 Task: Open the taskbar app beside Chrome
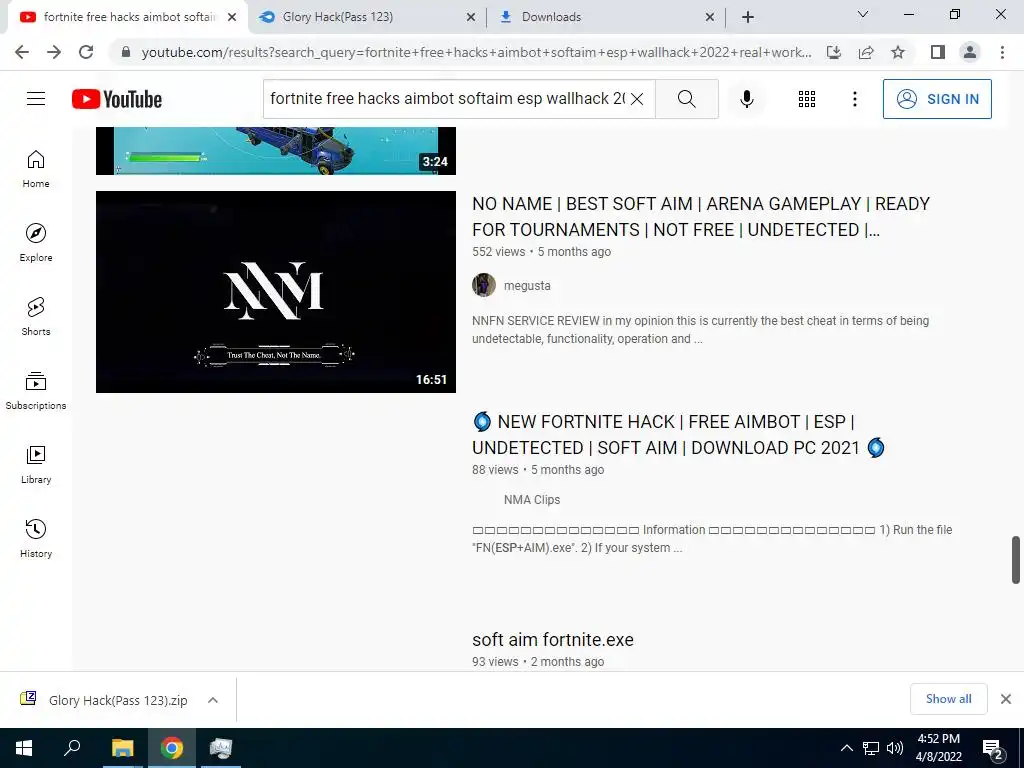[x=221, y=748]
